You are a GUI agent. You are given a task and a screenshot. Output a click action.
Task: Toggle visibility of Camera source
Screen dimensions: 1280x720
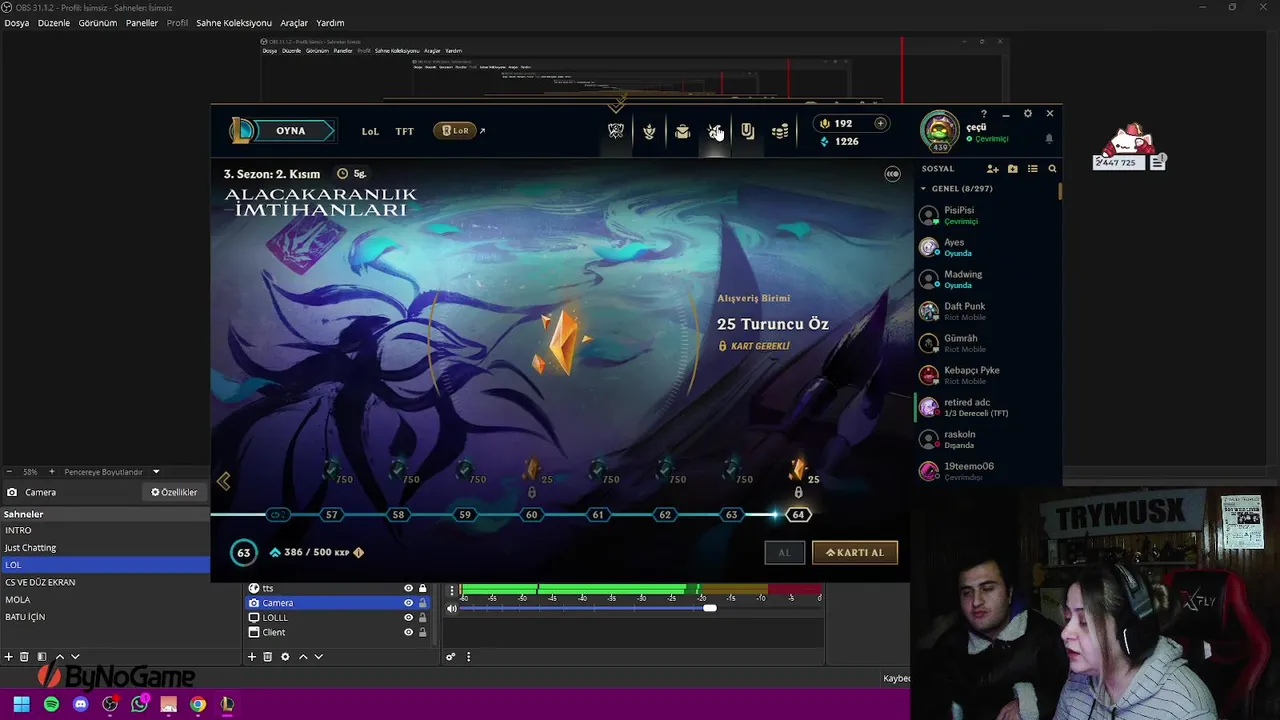tap(408, 603)
